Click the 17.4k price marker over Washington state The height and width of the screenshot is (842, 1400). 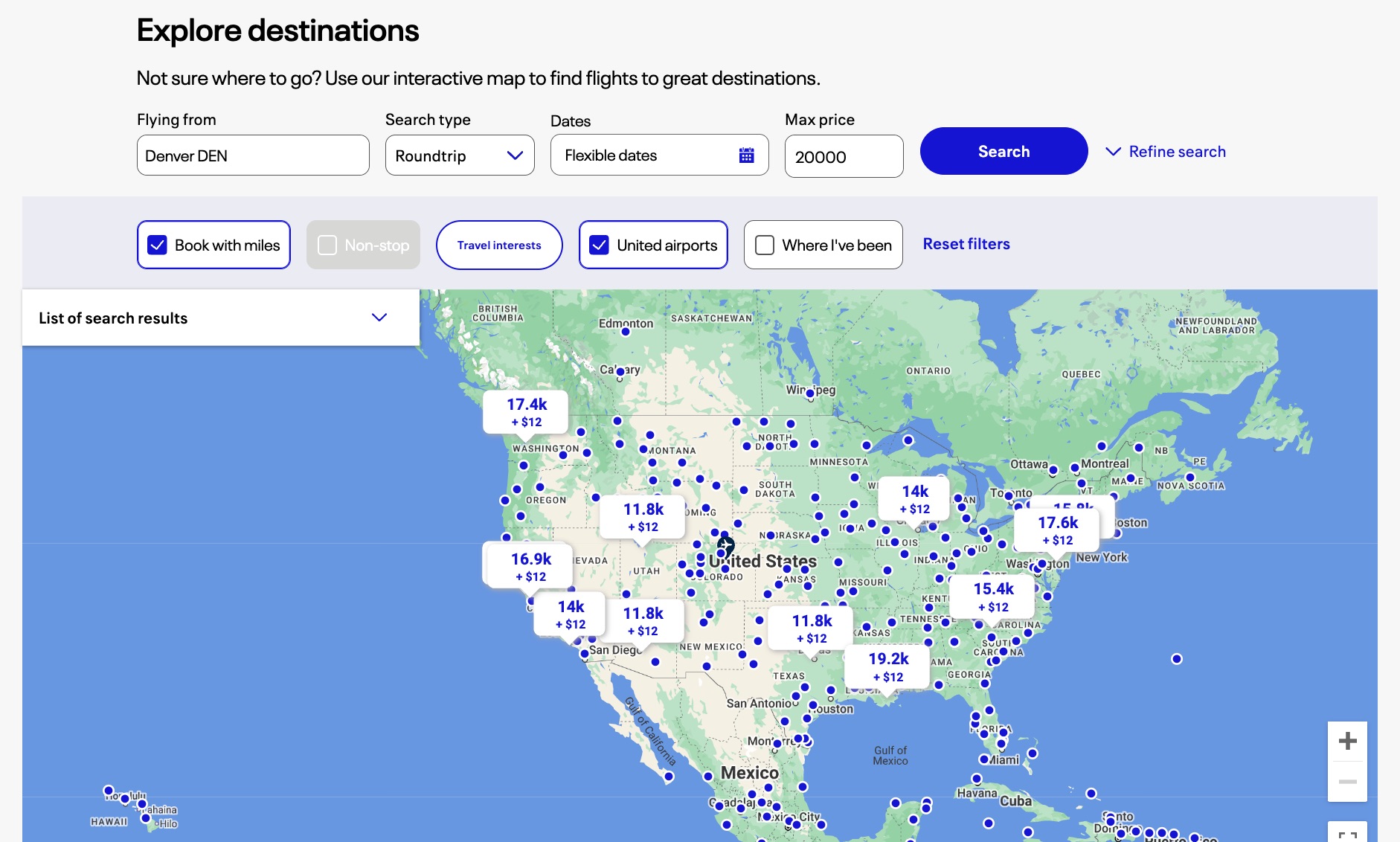(527, 412)
